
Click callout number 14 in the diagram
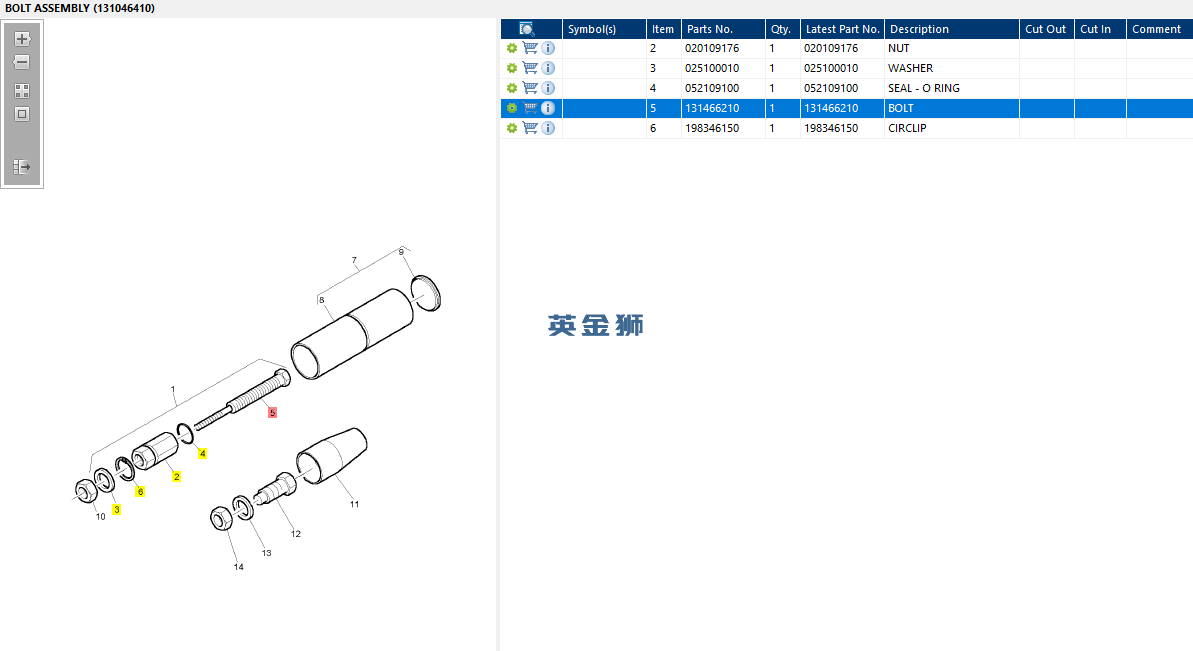point(239,567)
